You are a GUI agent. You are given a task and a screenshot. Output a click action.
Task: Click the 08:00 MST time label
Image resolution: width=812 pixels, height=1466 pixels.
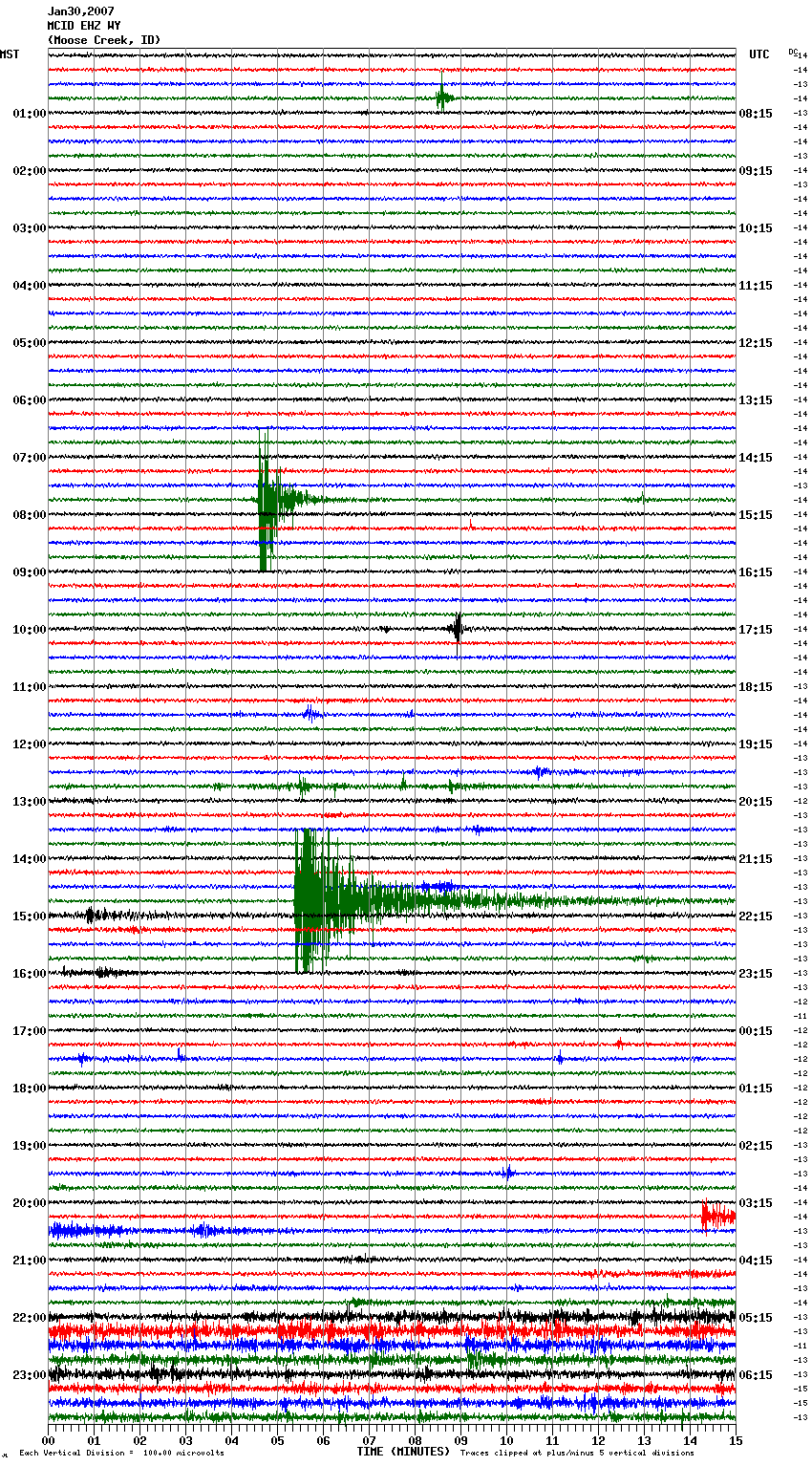pyautogui.click(x=30, y=515)
